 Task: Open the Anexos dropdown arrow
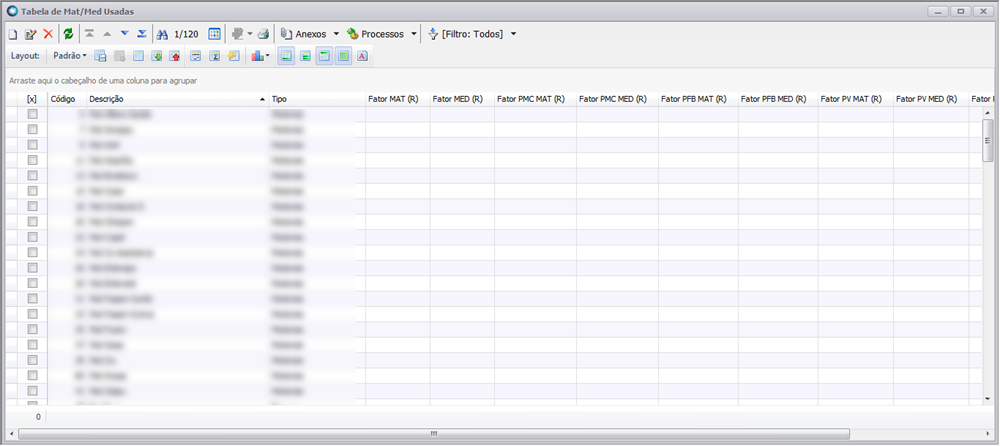click(x=336, y=34)
